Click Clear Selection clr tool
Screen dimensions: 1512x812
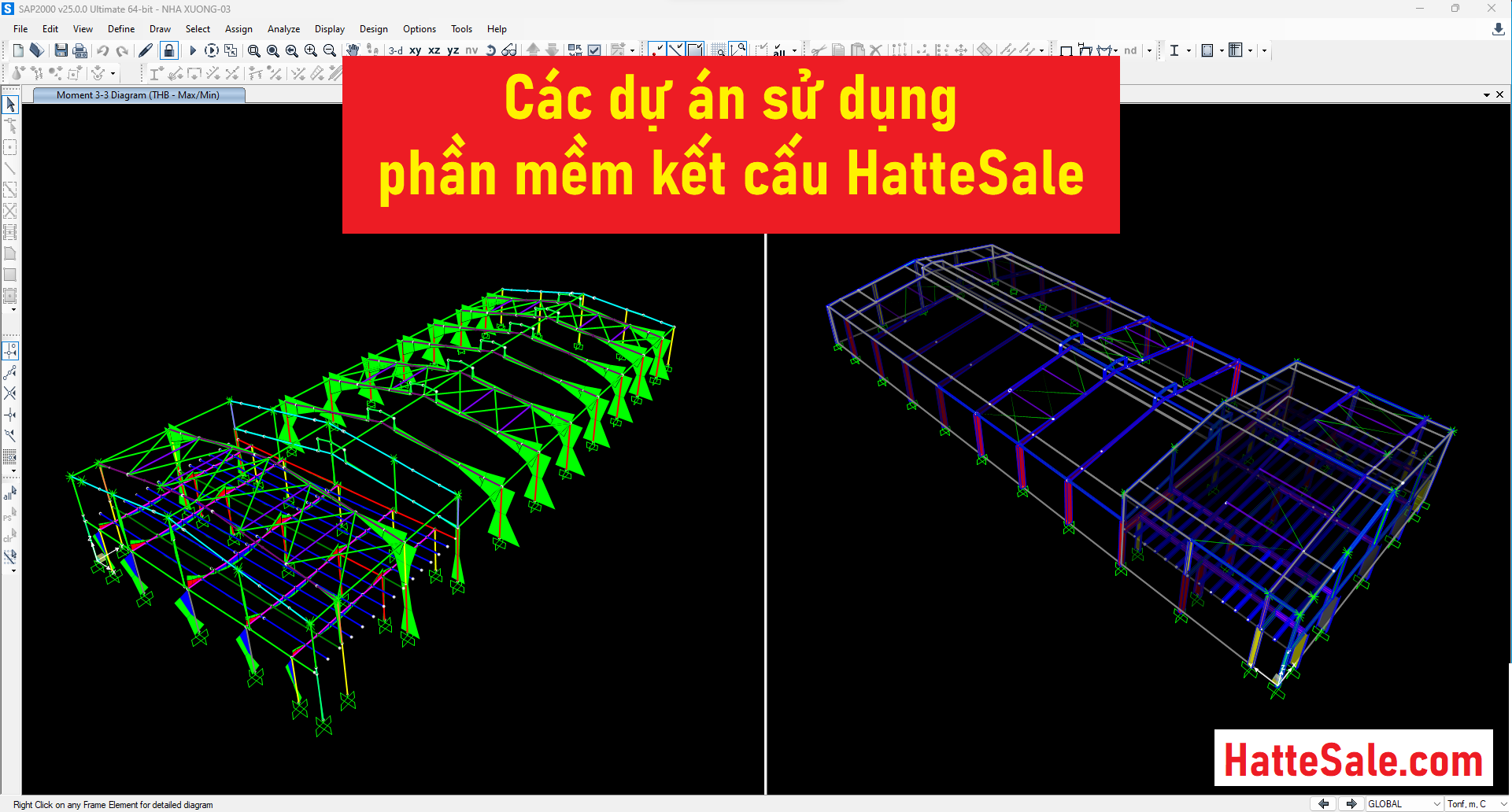10,537
